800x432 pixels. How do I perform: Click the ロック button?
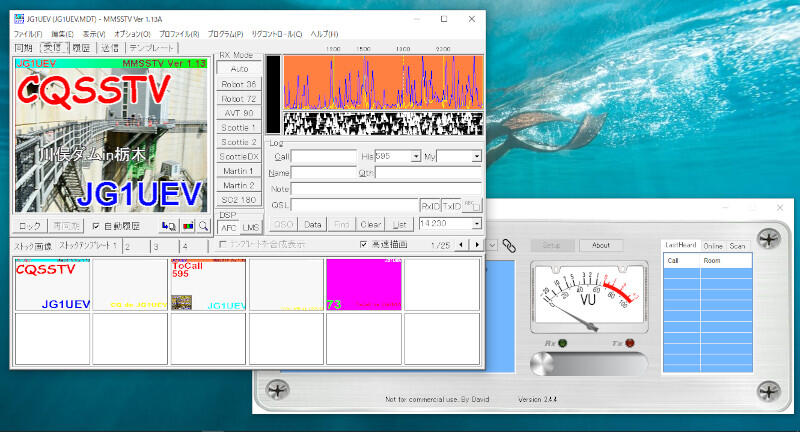pos(30,226)
